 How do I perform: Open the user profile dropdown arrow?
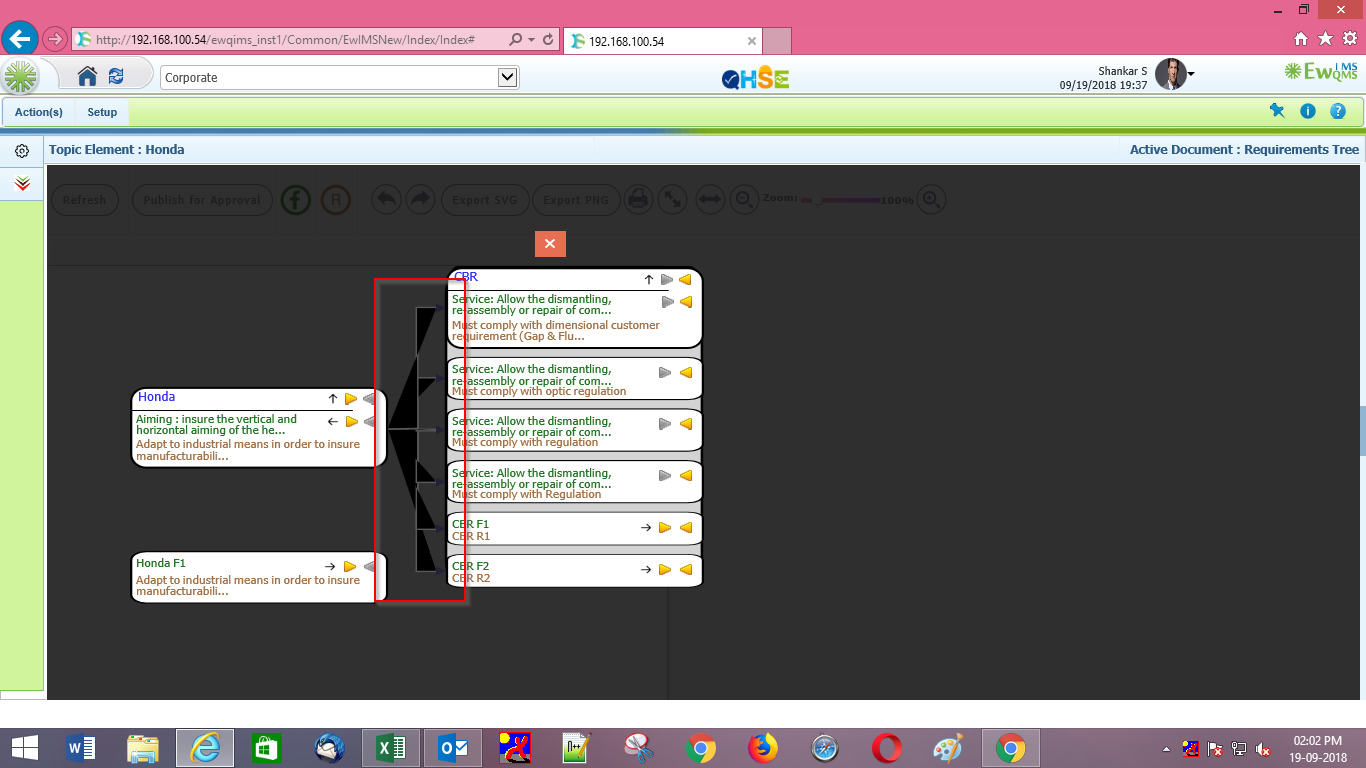(x=1191, y=75)
